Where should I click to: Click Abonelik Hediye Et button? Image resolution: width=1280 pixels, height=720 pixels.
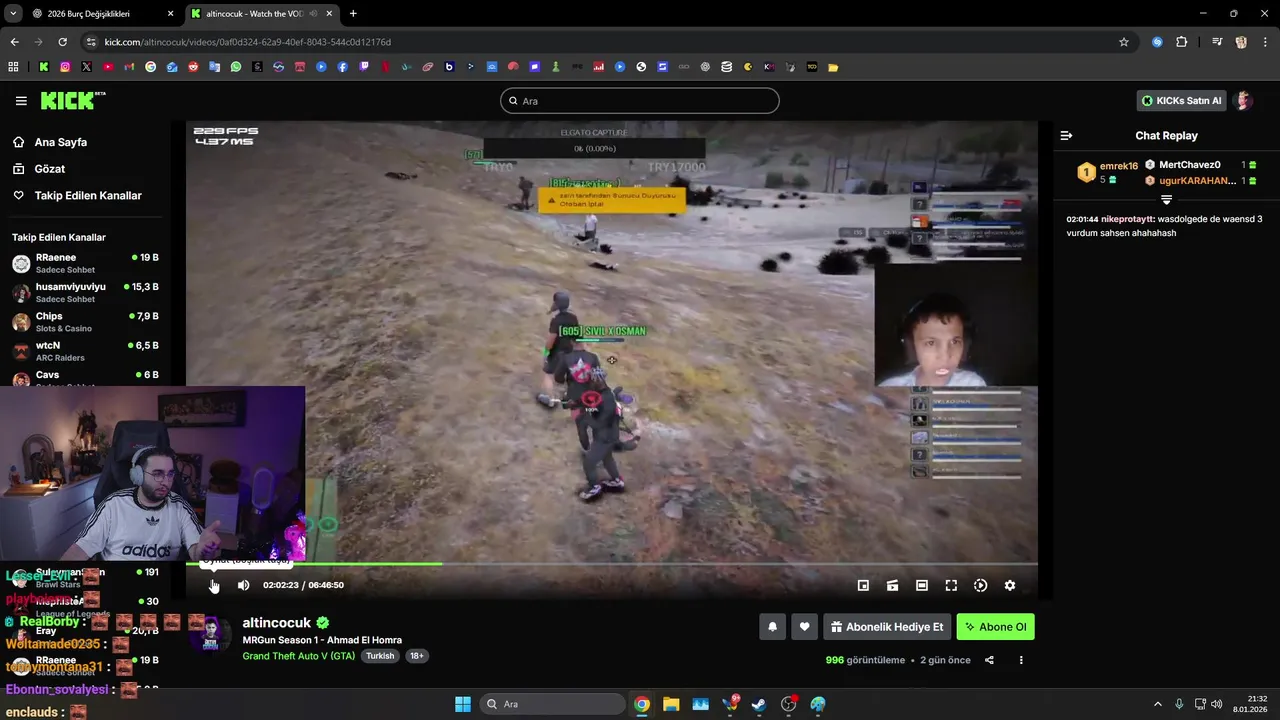[x=887, y=627]
